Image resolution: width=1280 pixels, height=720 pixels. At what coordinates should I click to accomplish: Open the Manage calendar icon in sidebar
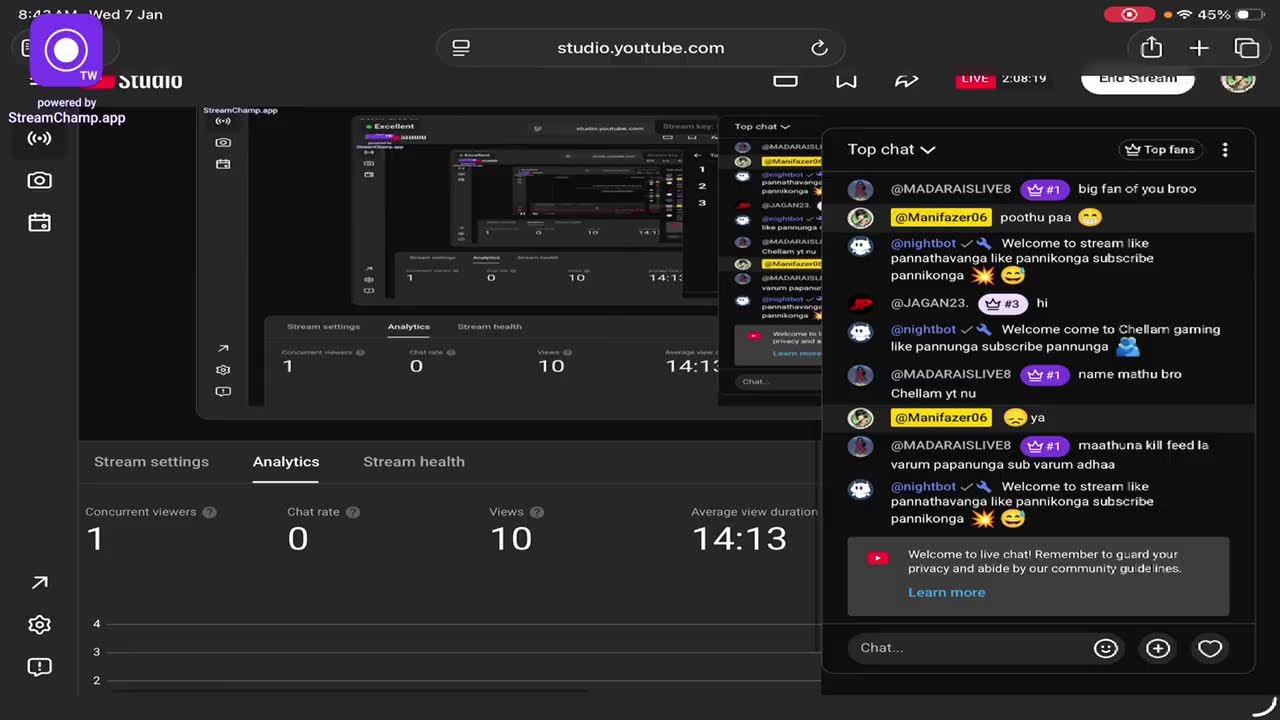[x=39, y=222]
